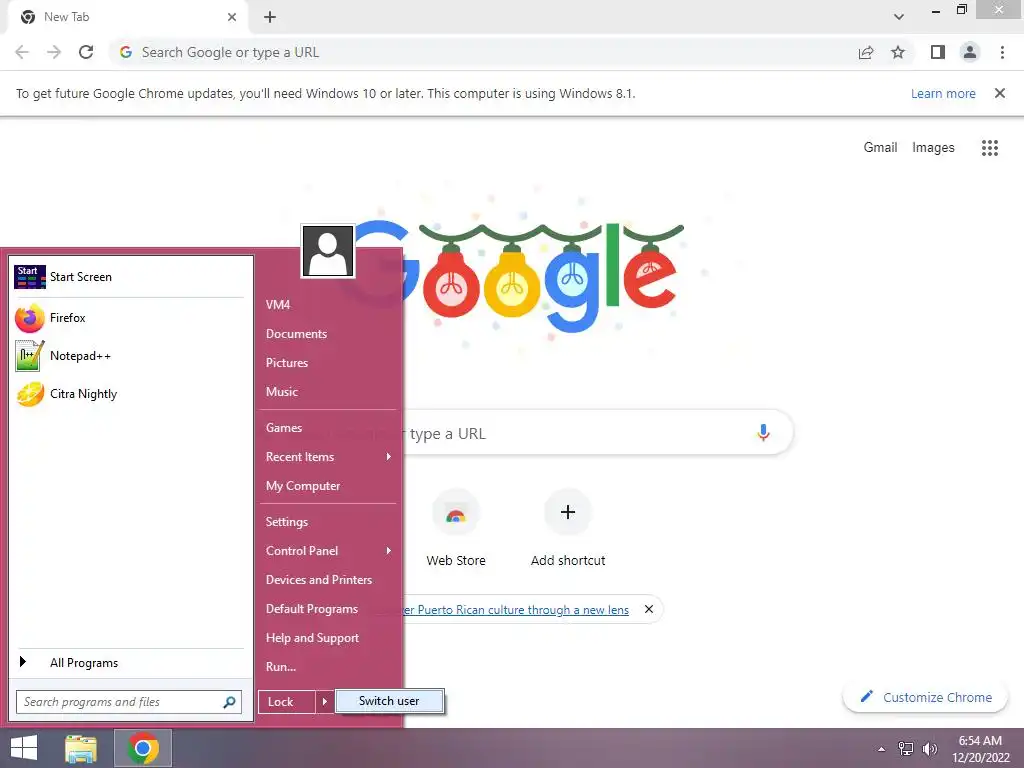This screenshot has height=768, width=1024.
Task: Expand All Programs list
Action: click(129, 663)
